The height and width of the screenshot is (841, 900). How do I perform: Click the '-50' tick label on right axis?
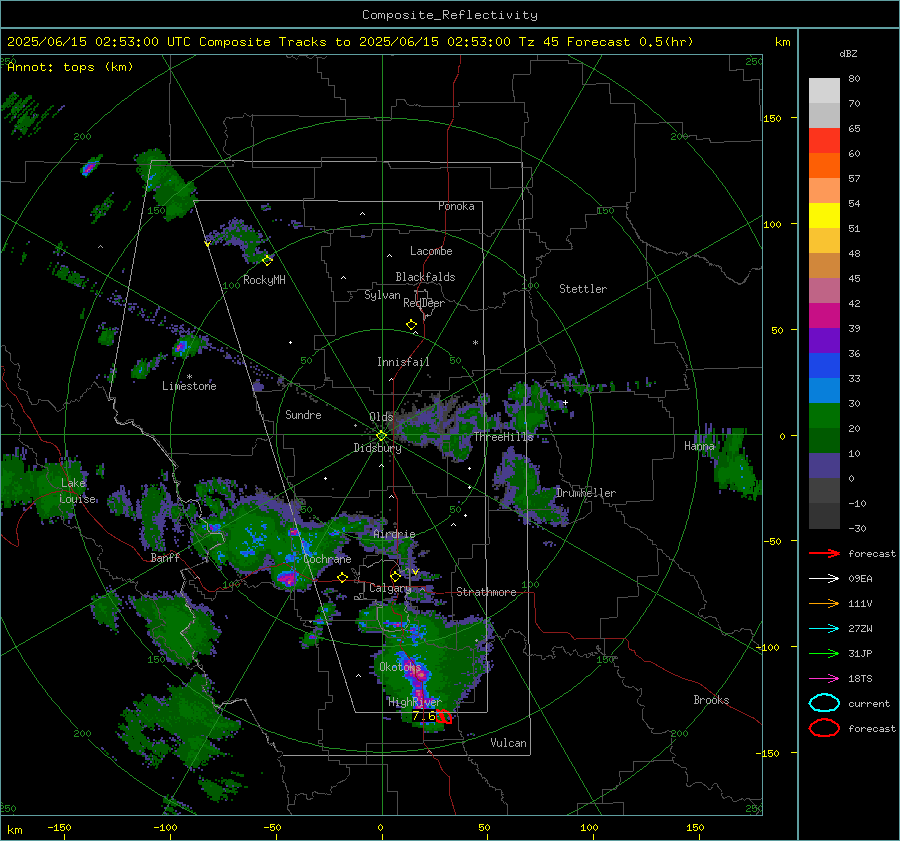coord(772,541)
